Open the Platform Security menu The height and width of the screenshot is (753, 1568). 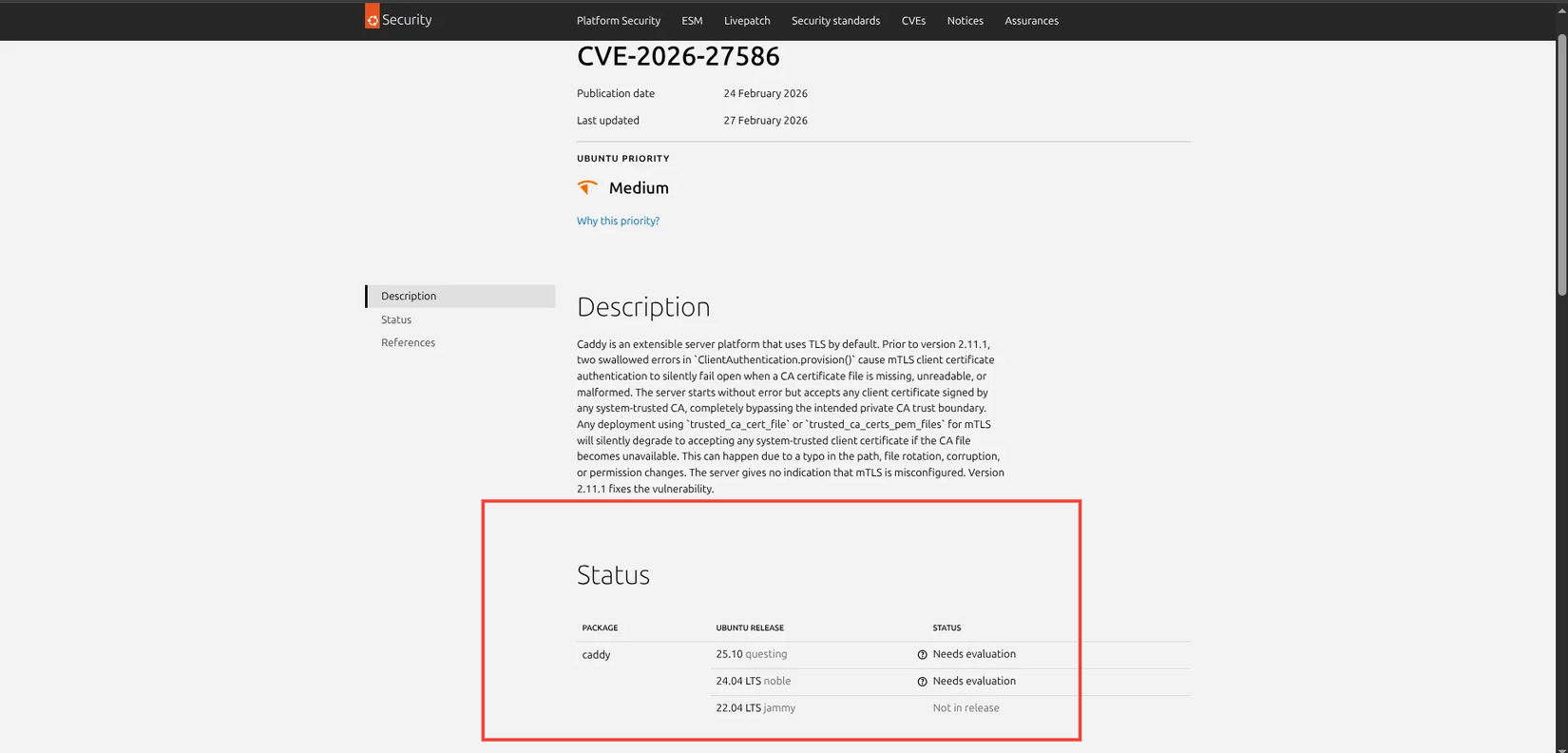point(619,20)
